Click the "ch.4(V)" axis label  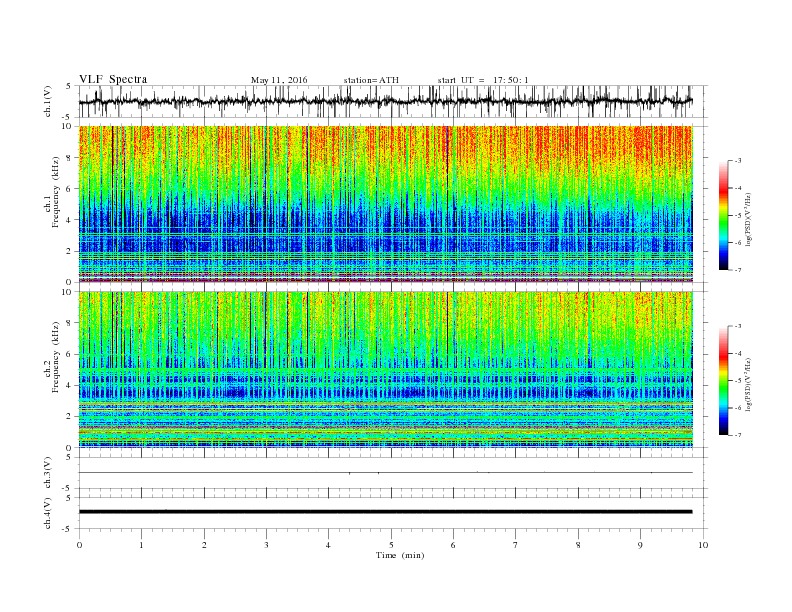[x=48, y=513]
